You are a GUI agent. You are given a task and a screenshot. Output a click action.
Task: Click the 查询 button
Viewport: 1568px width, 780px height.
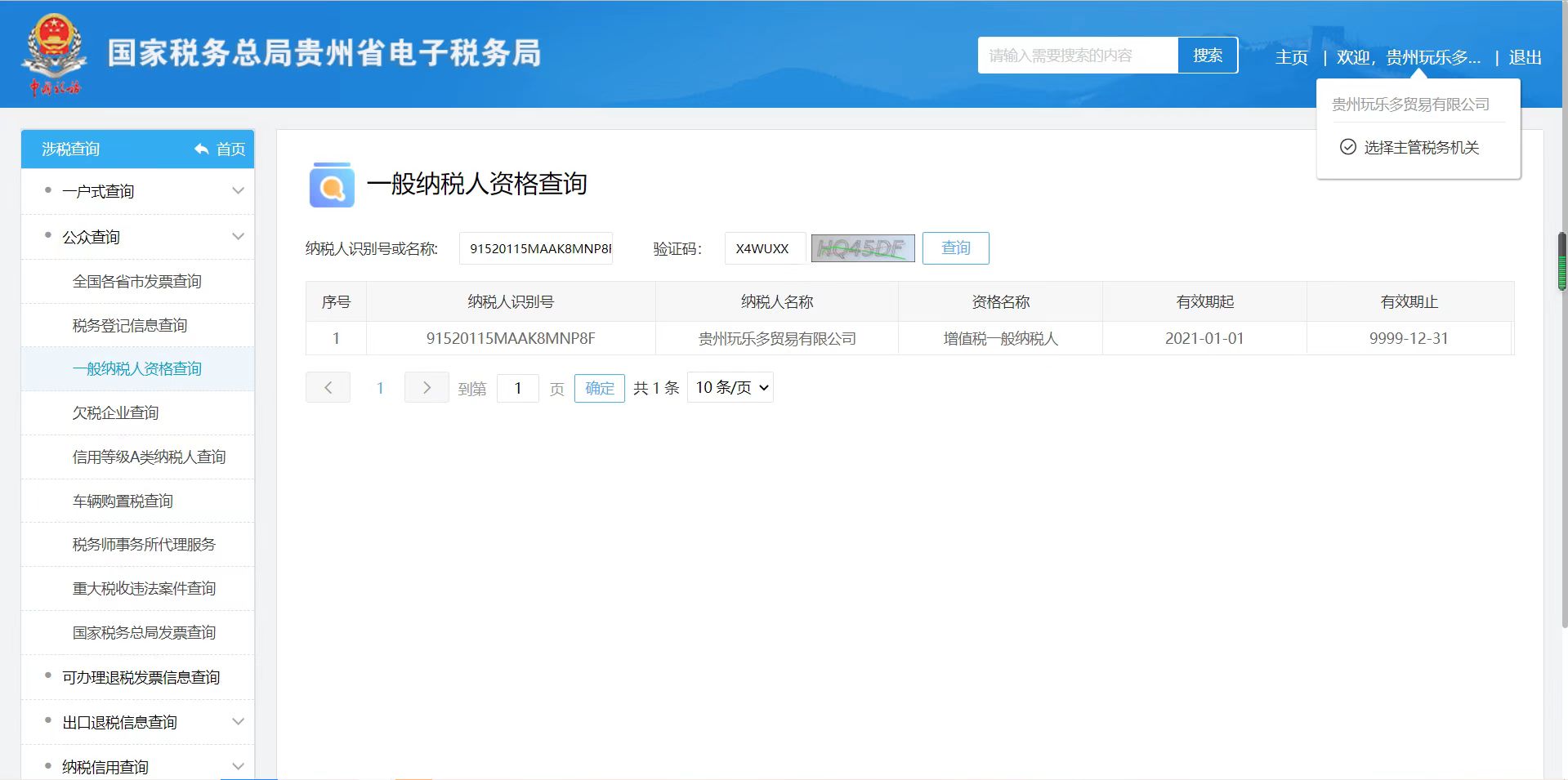(x=955, y=248)
